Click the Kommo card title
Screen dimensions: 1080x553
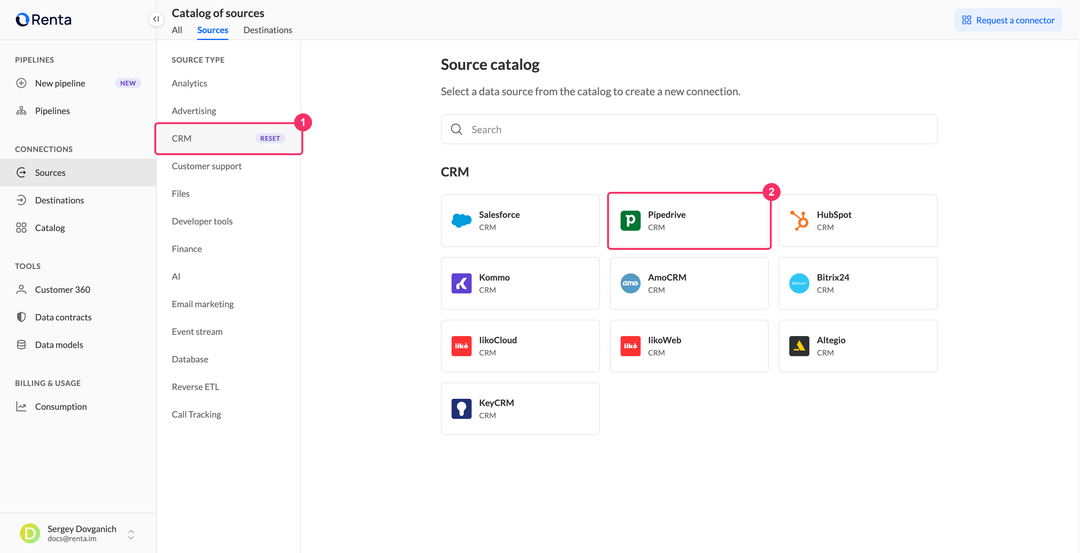click(495, 278)
